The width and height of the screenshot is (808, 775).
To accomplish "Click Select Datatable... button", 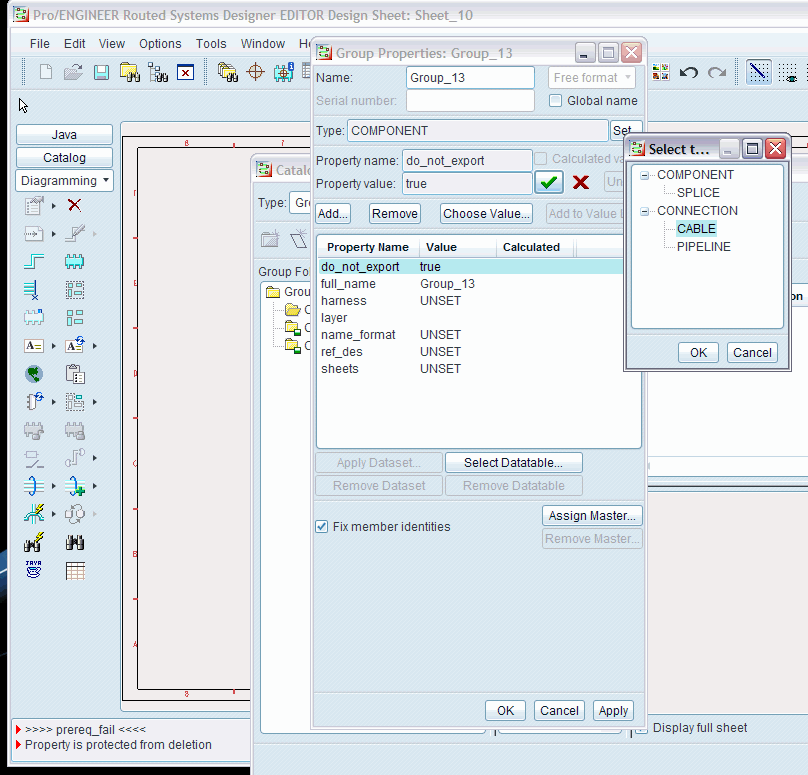I will 514,462.
